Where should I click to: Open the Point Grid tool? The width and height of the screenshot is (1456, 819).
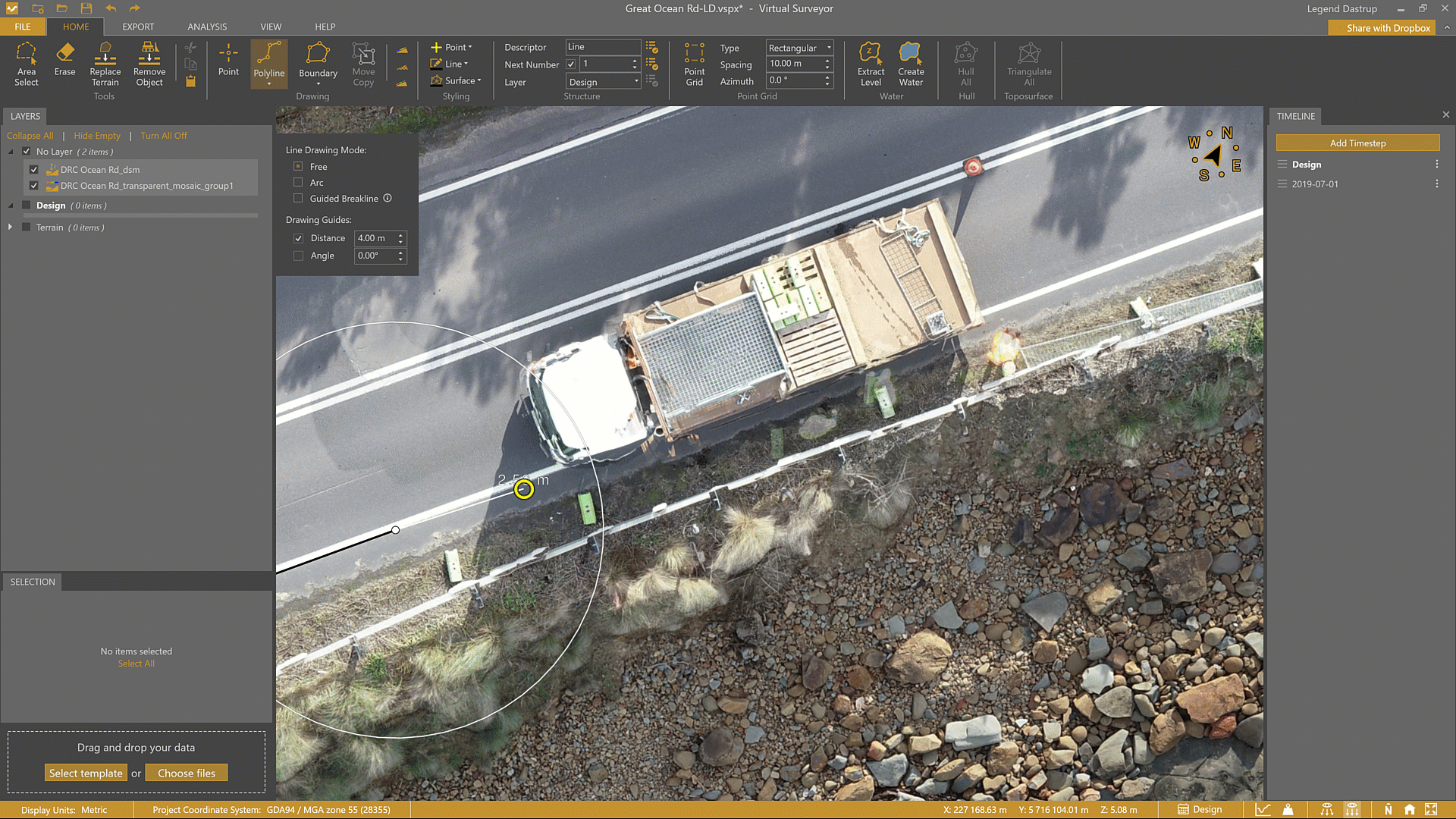[694, 64]
